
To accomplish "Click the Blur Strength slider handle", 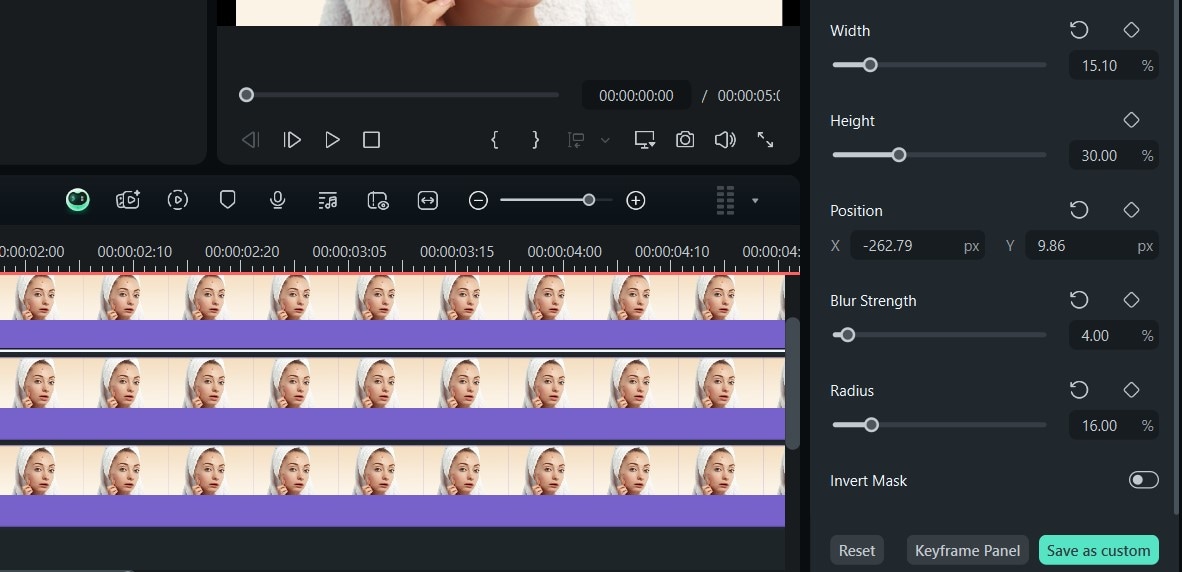I will [x=847, y=335].
